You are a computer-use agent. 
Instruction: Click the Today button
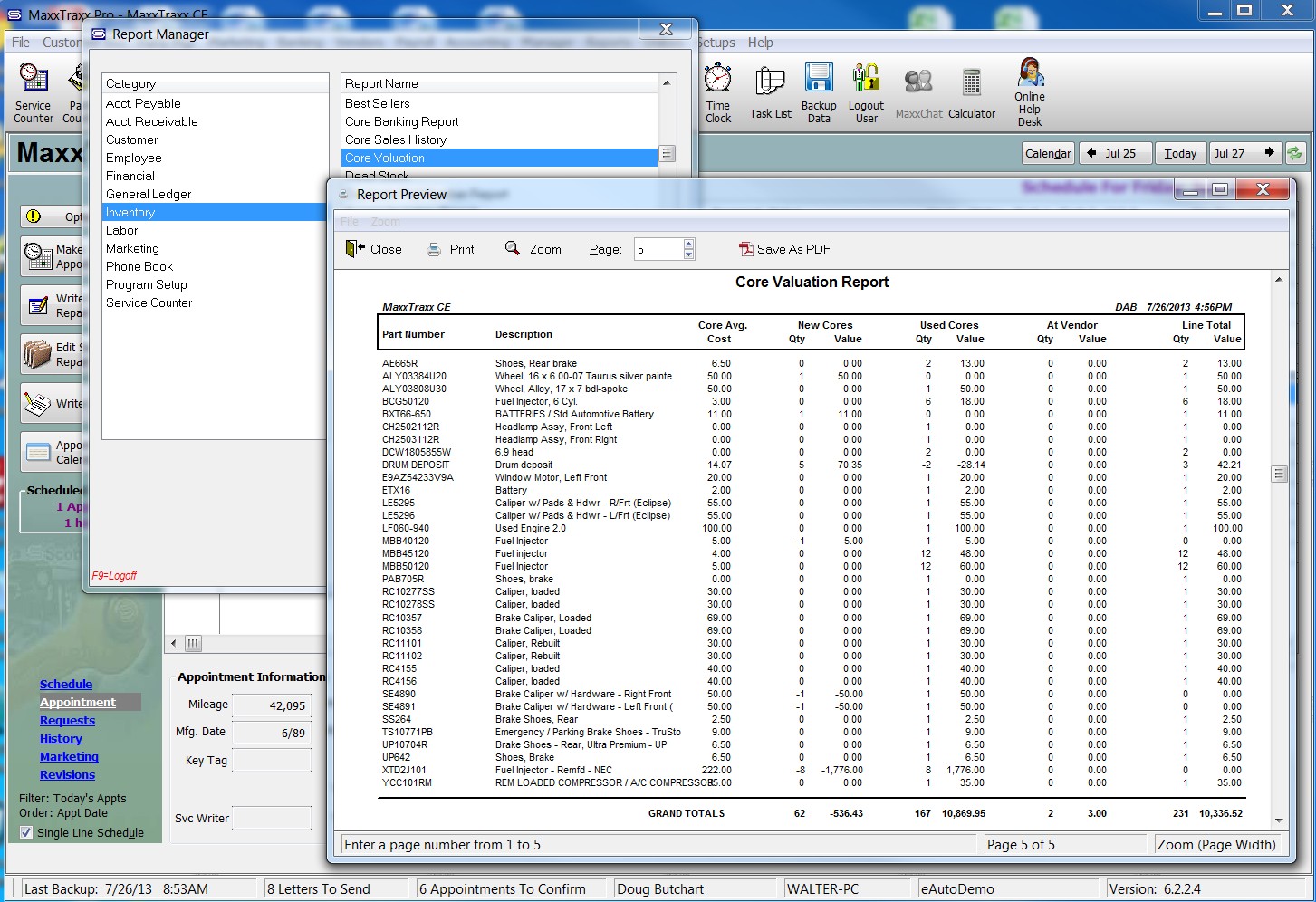coord(1180,153)
